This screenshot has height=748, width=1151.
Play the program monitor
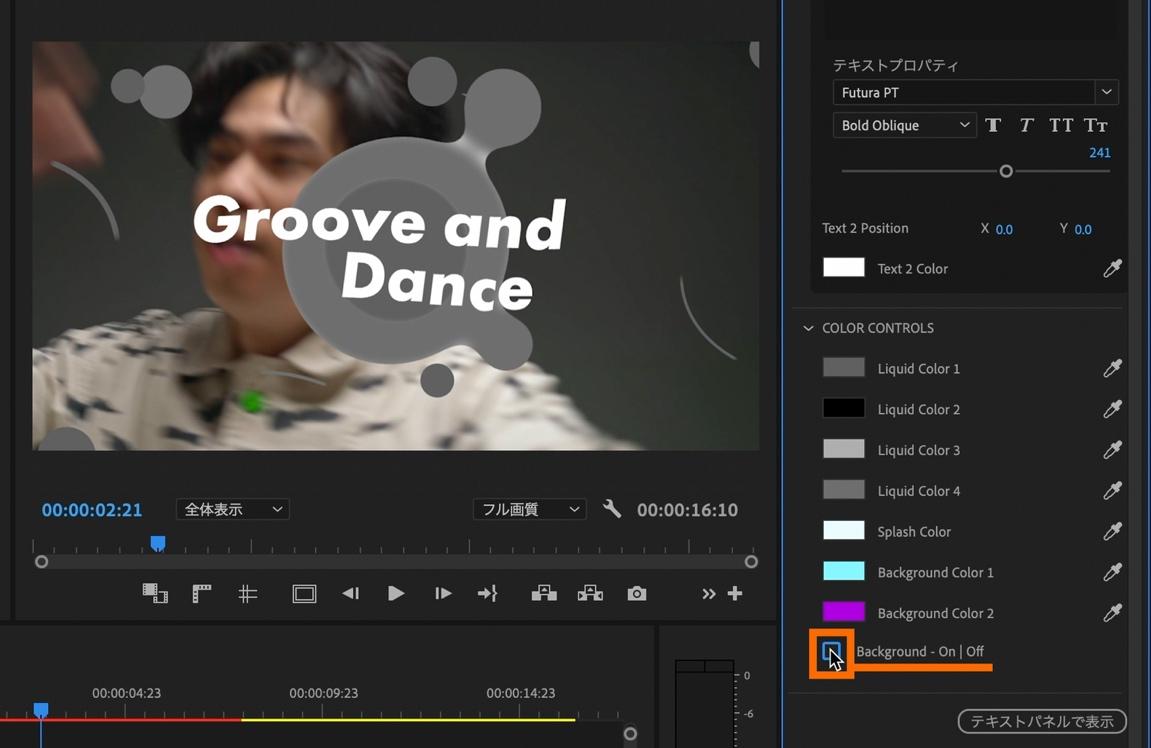coord(396,593)
